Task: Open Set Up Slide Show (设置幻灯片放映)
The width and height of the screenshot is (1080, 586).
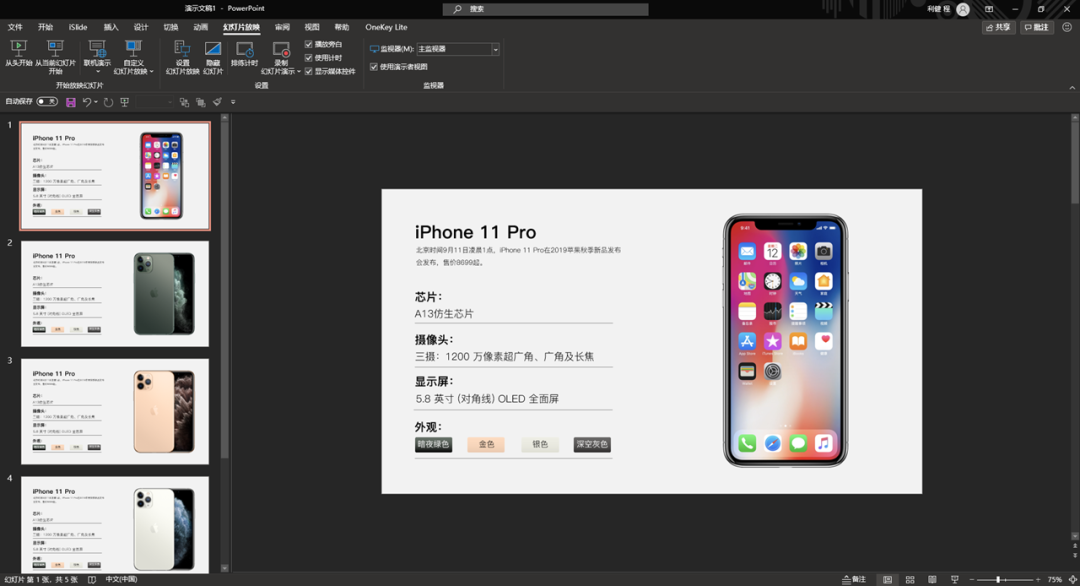Action: 182,56
